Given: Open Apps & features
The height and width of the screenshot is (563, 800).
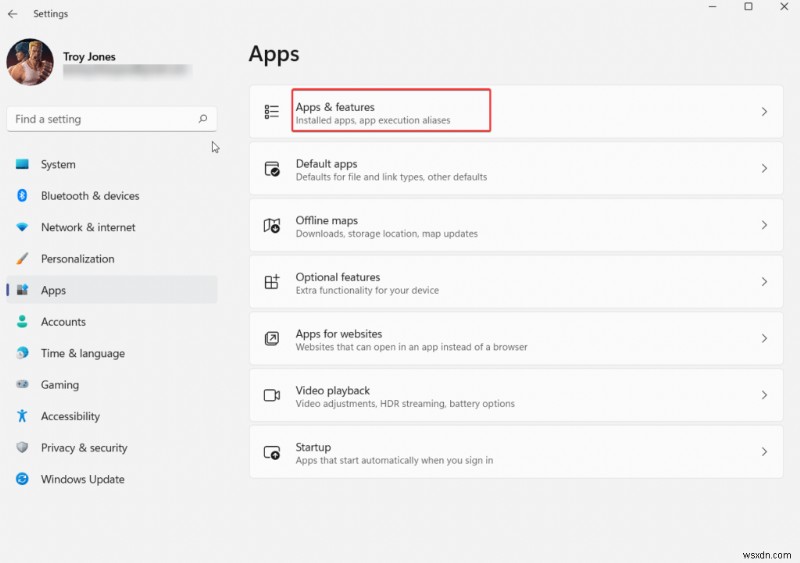Looking at the screenshot, I should (516, 112).
